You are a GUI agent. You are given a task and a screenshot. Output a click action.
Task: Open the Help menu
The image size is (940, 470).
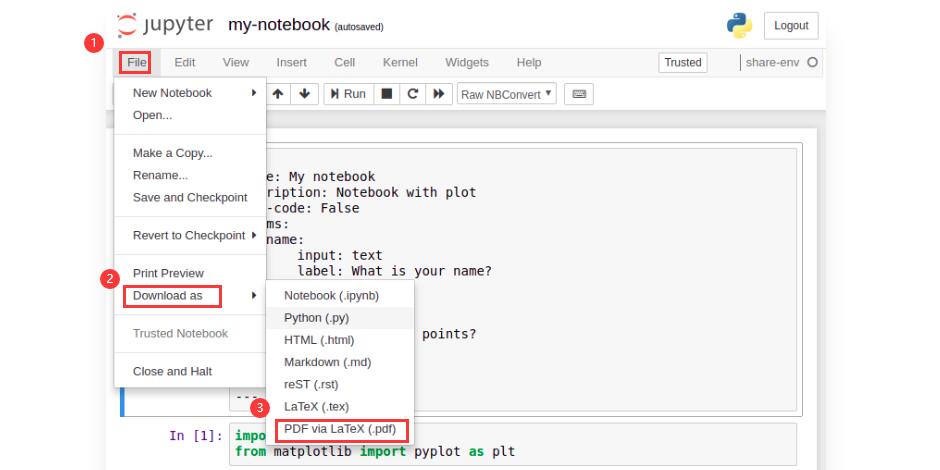pyautogui.click(x=529, y=62)
